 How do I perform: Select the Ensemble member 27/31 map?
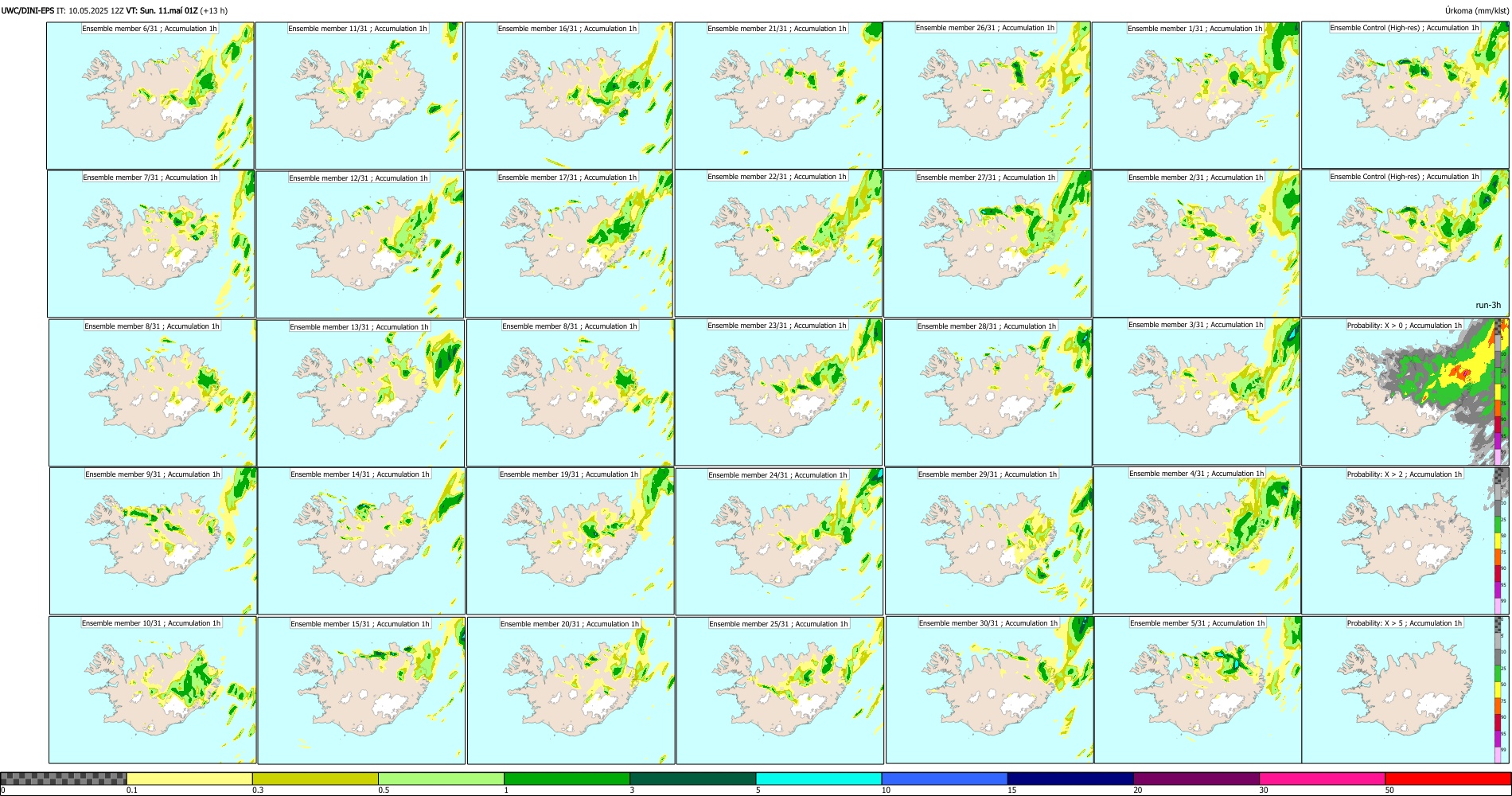(988, 244)
